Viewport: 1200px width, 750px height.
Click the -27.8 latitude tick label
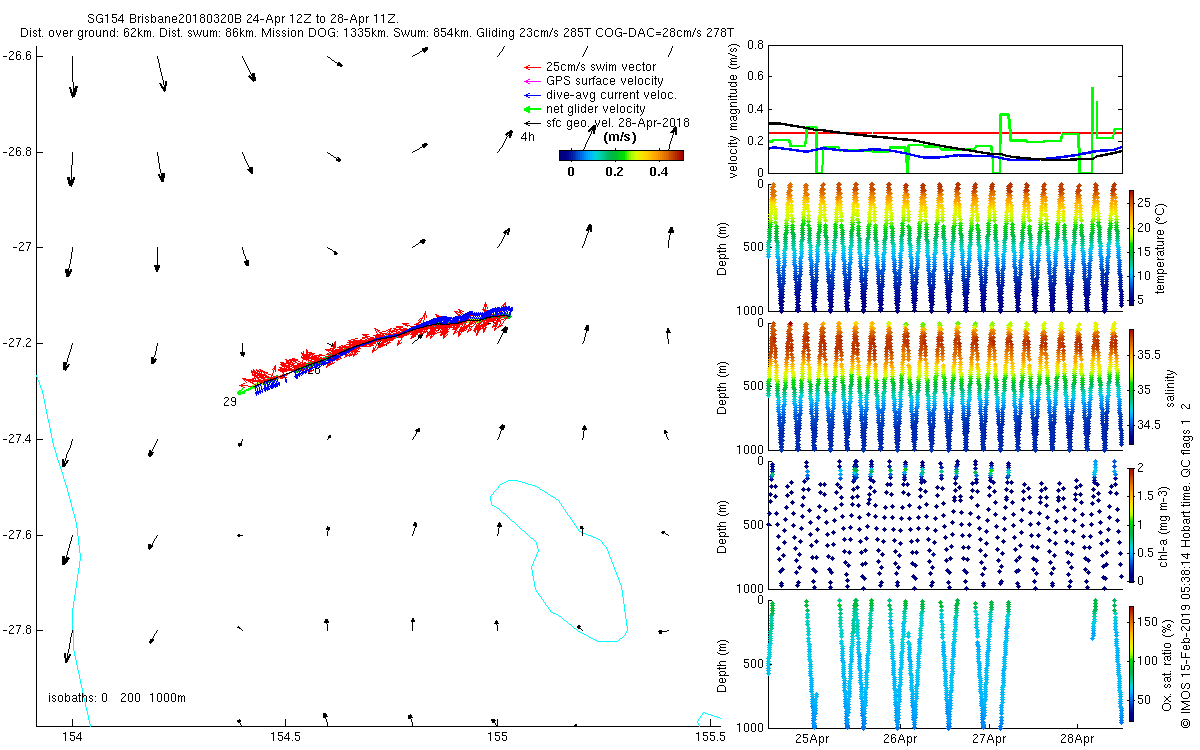tap(19, 630)
